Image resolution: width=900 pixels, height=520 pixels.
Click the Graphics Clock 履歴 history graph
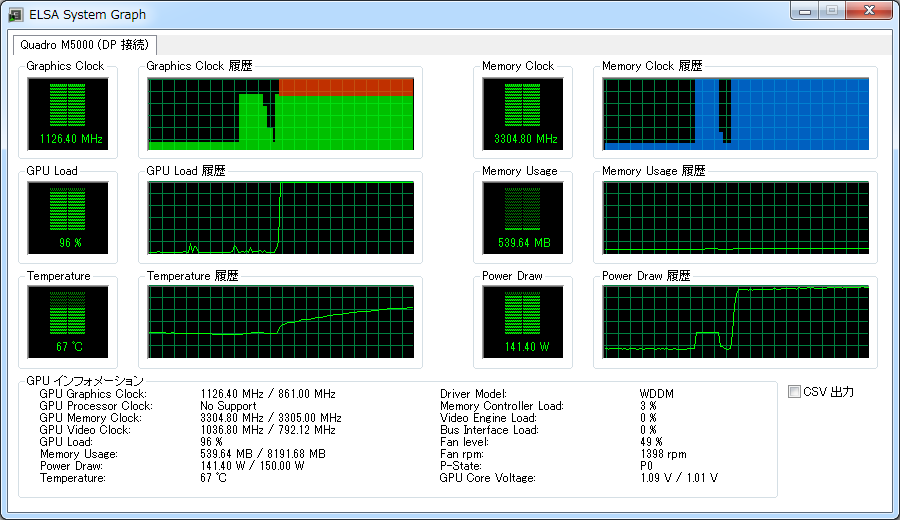click(281, 114)
